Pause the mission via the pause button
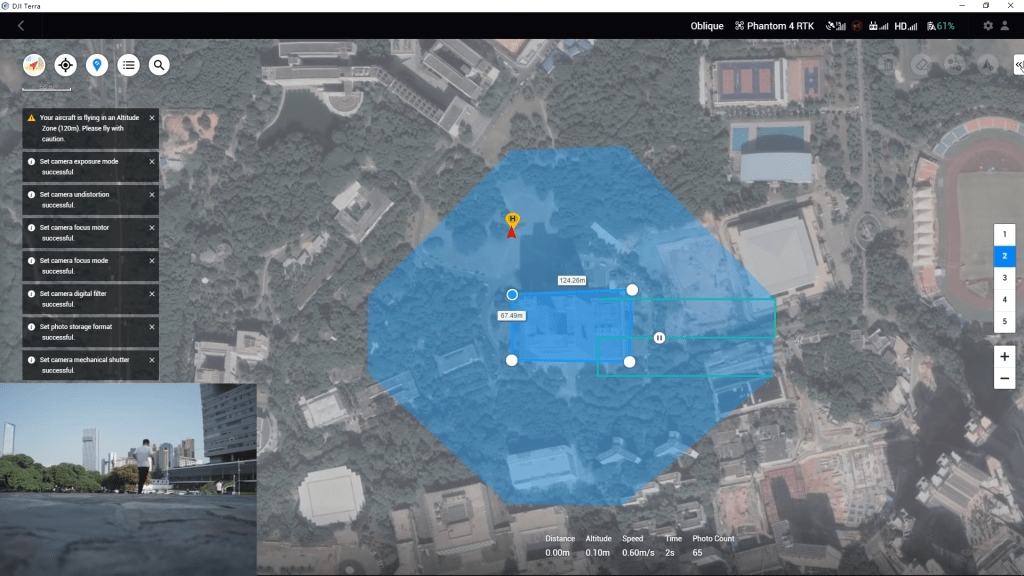1024x576 pixels. 659,338
